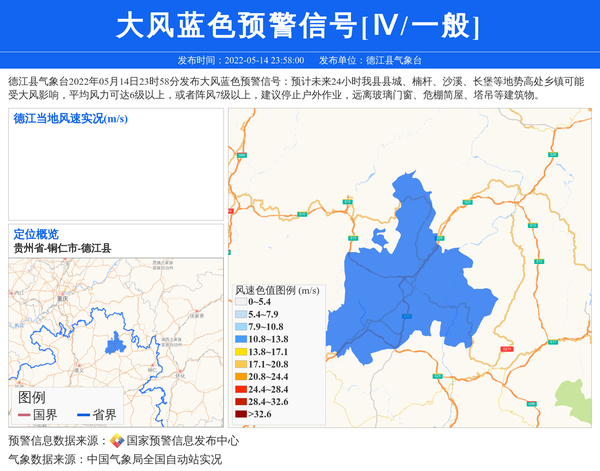The width and height of the screenshot is (600, 471).
Task: Select the 13.8~17.1 yellow legend swatch
Action: (x=240, y=352)
